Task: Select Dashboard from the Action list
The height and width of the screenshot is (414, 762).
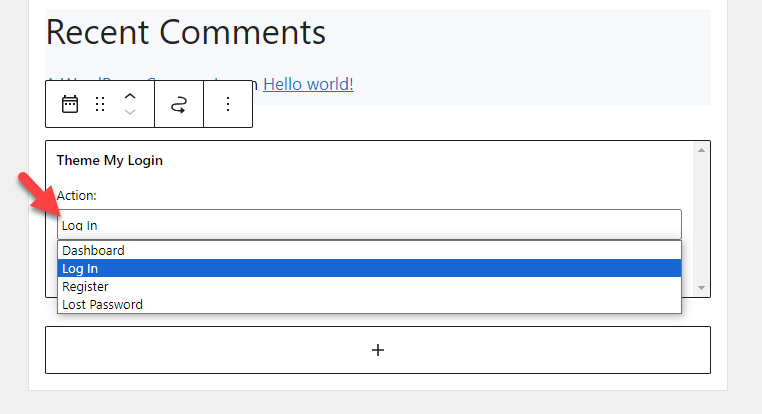Action: [369, 250]
